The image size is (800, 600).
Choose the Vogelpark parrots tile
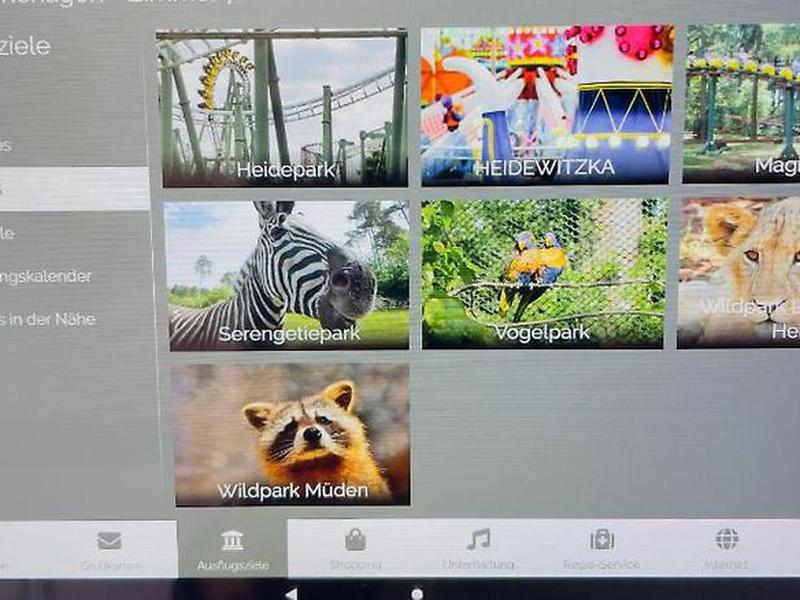[x=543, y=273]
